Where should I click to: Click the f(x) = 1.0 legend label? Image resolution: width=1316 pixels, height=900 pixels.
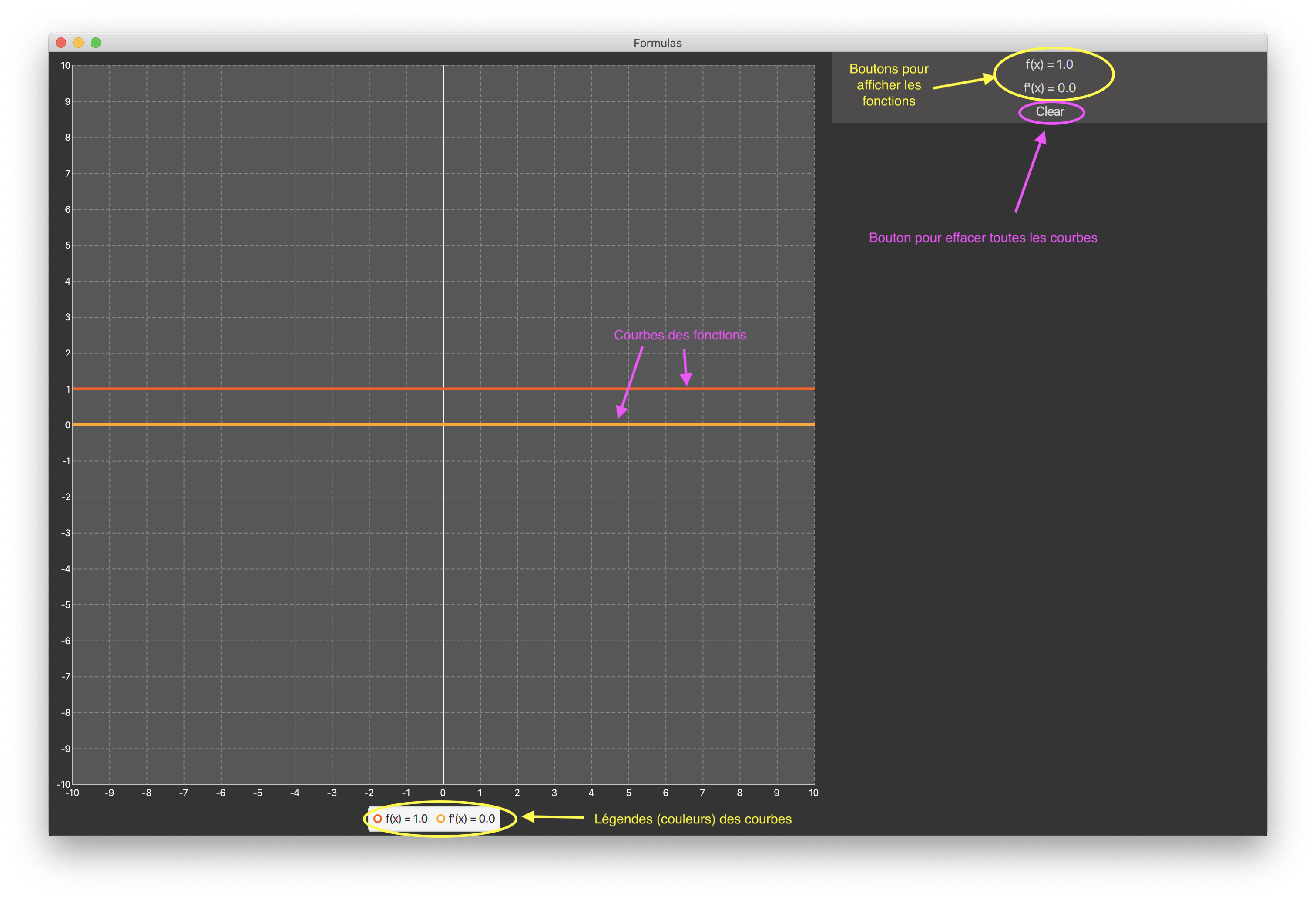pyautogui.click(x=406, y=819)
